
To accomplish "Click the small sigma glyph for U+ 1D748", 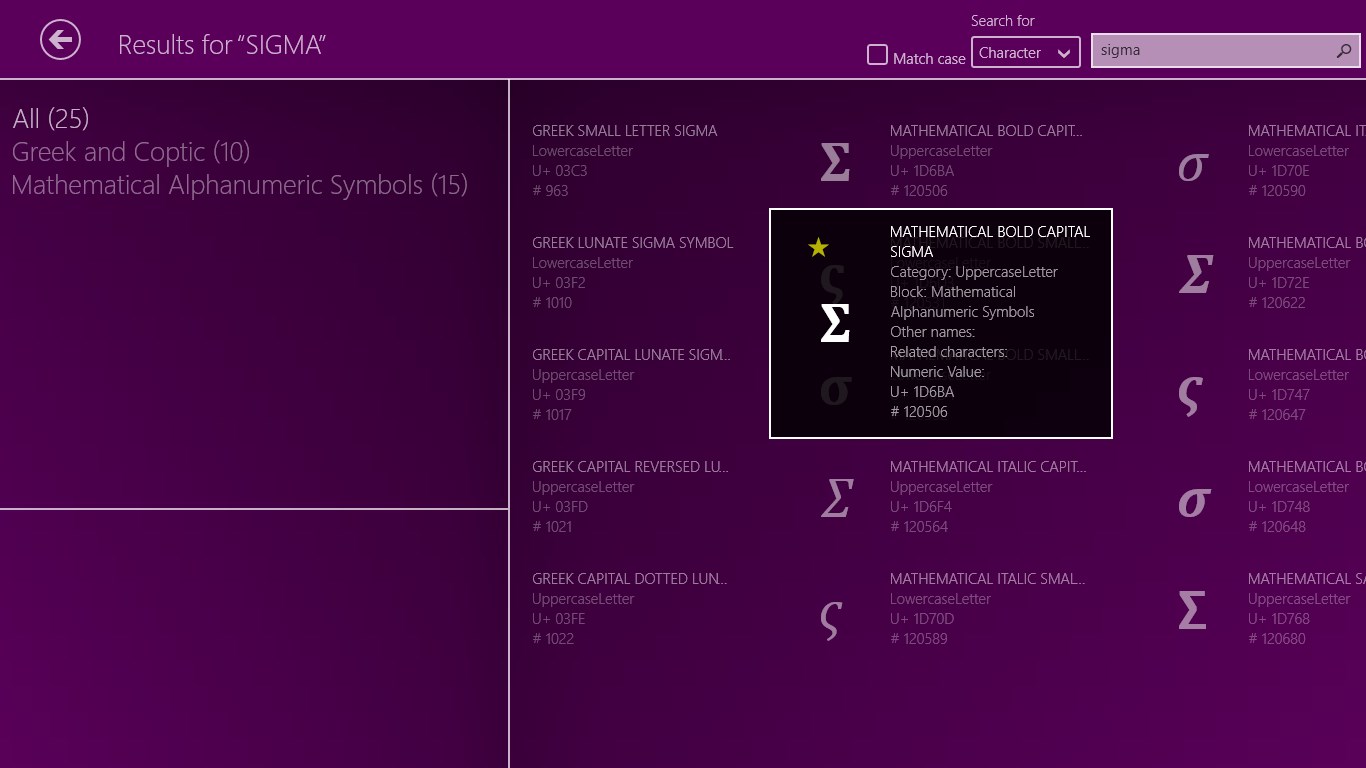I will pos(1193,500).
